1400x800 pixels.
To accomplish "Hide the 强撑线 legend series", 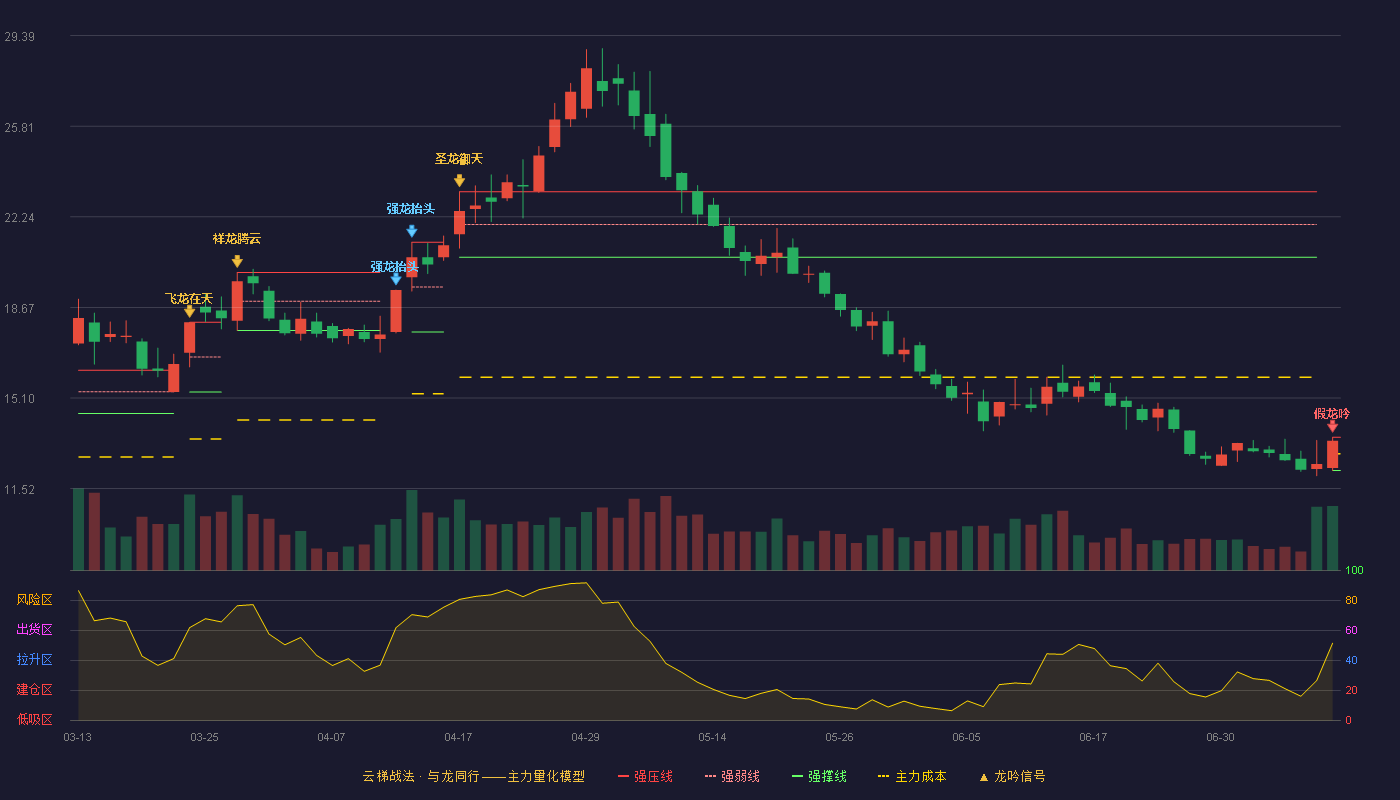I will tap(819, 776).
